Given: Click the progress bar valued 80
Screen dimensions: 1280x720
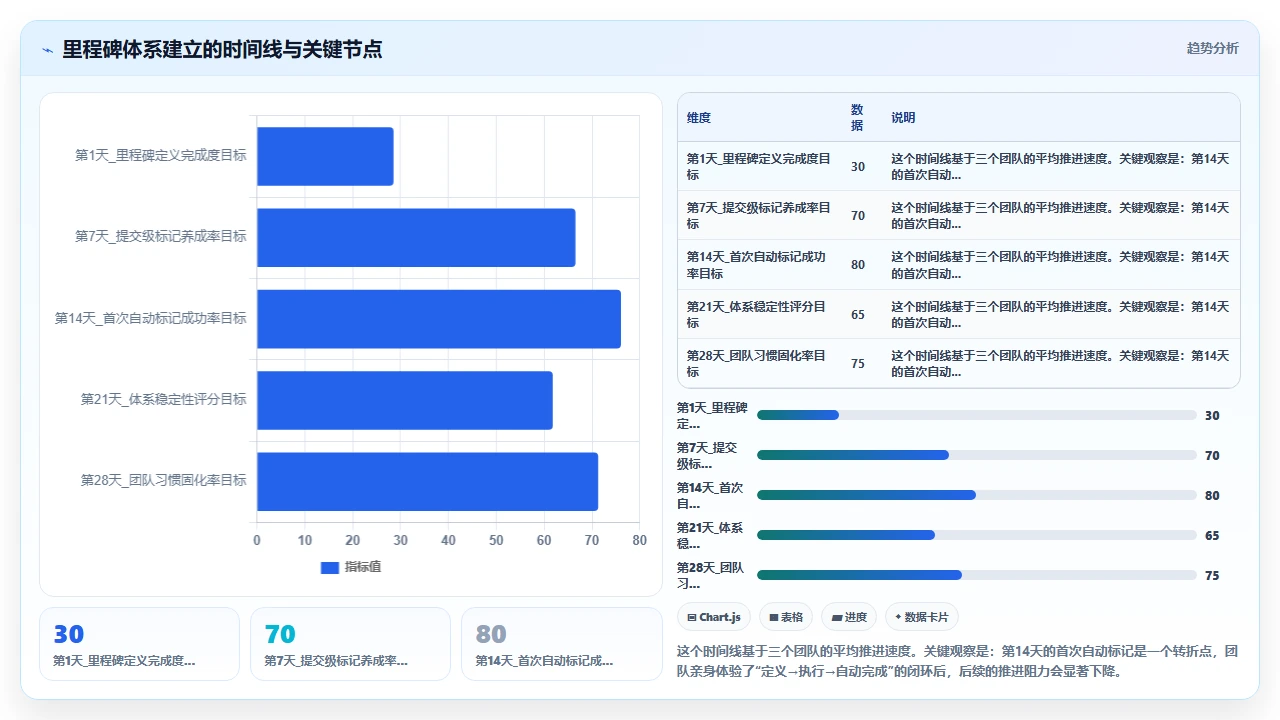Looking at the screenshot, I should (x=976, y=495).
